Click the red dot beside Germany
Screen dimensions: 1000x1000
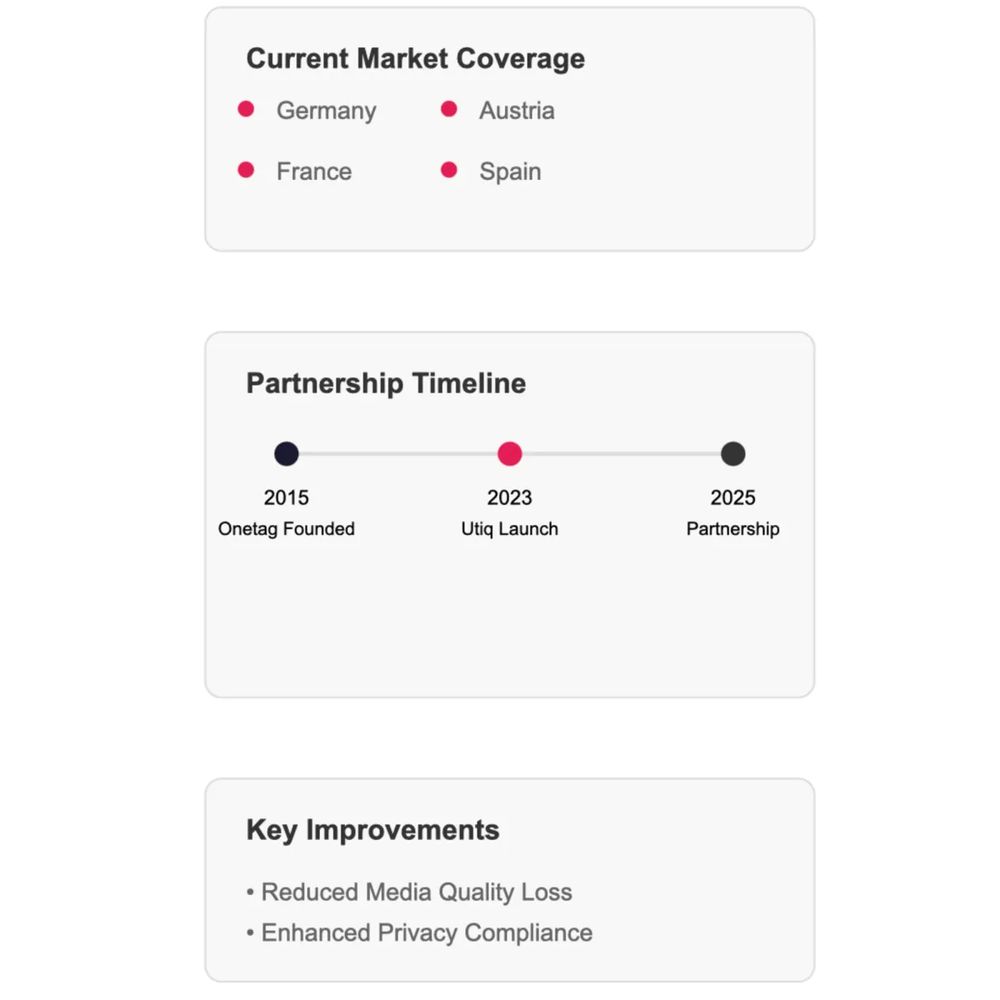click(246, 109)
